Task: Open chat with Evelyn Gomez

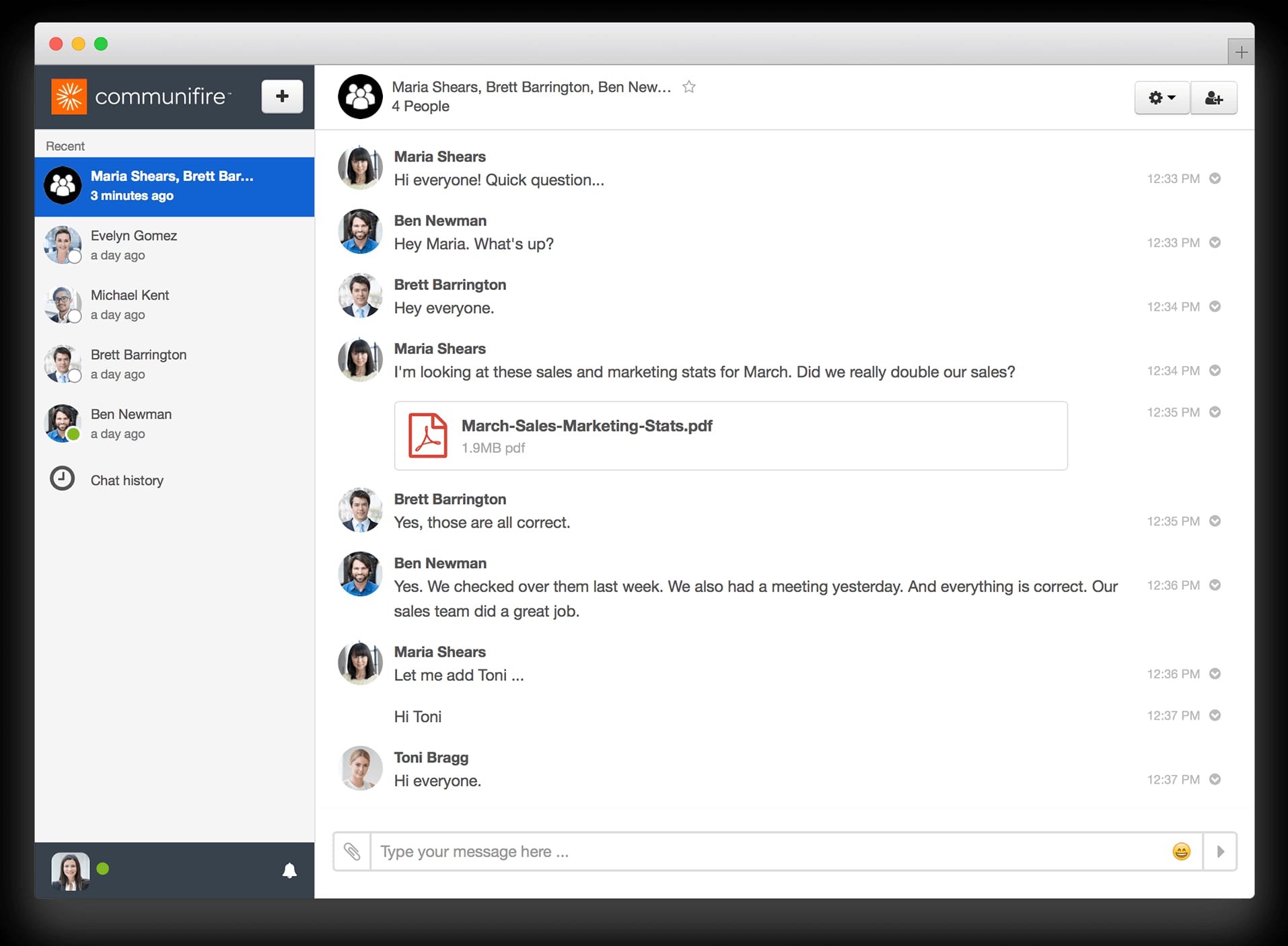Action: tap(174, 246)
